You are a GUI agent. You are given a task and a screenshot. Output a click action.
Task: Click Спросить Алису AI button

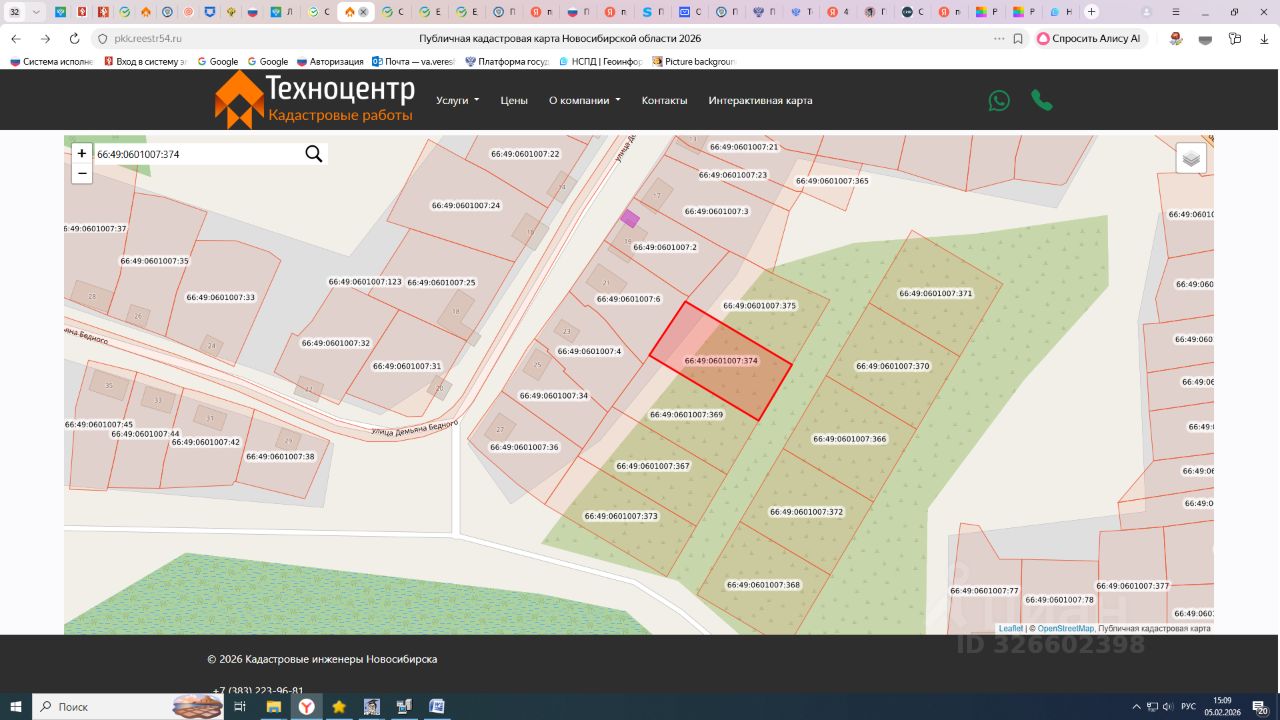pyautogui.click(x=1089, y=38)
